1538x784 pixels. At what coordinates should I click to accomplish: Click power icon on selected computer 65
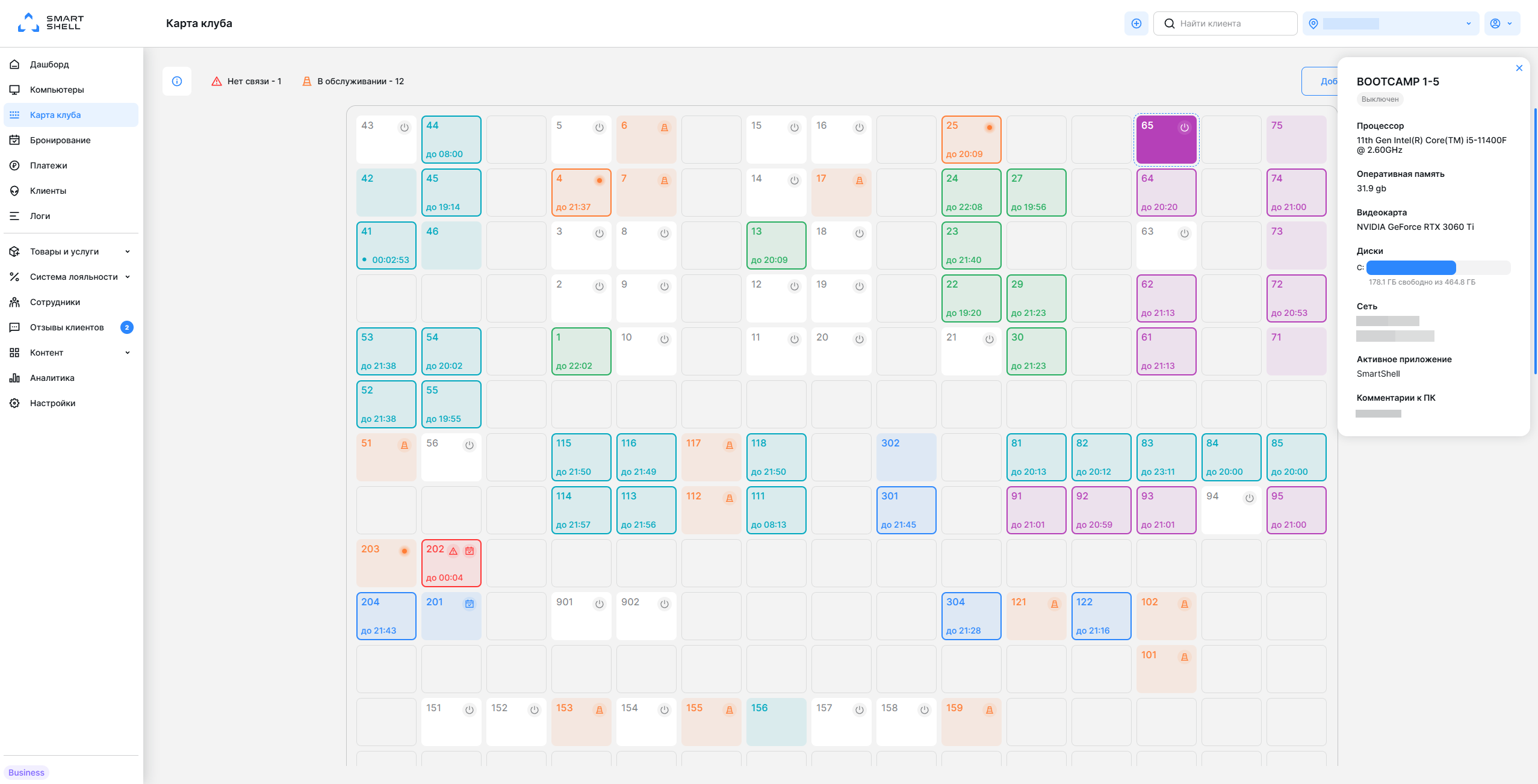point(1184,128)
